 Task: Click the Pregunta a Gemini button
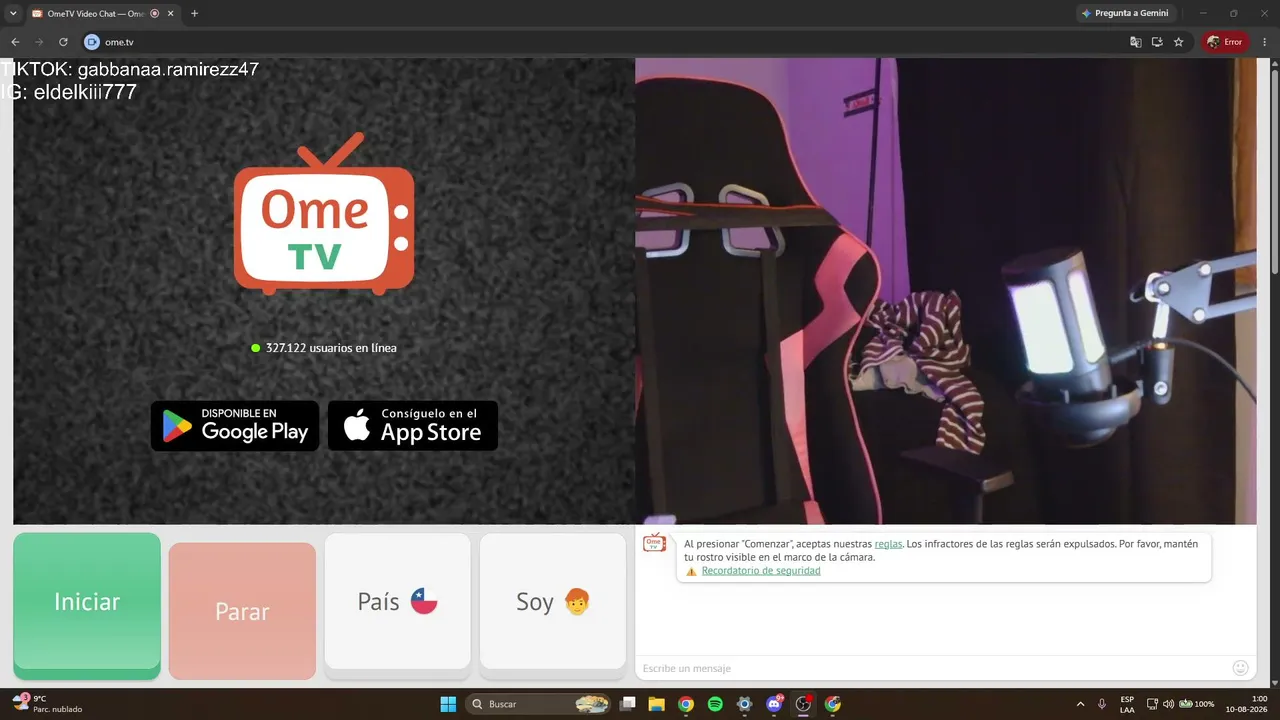click(1125, 13)
